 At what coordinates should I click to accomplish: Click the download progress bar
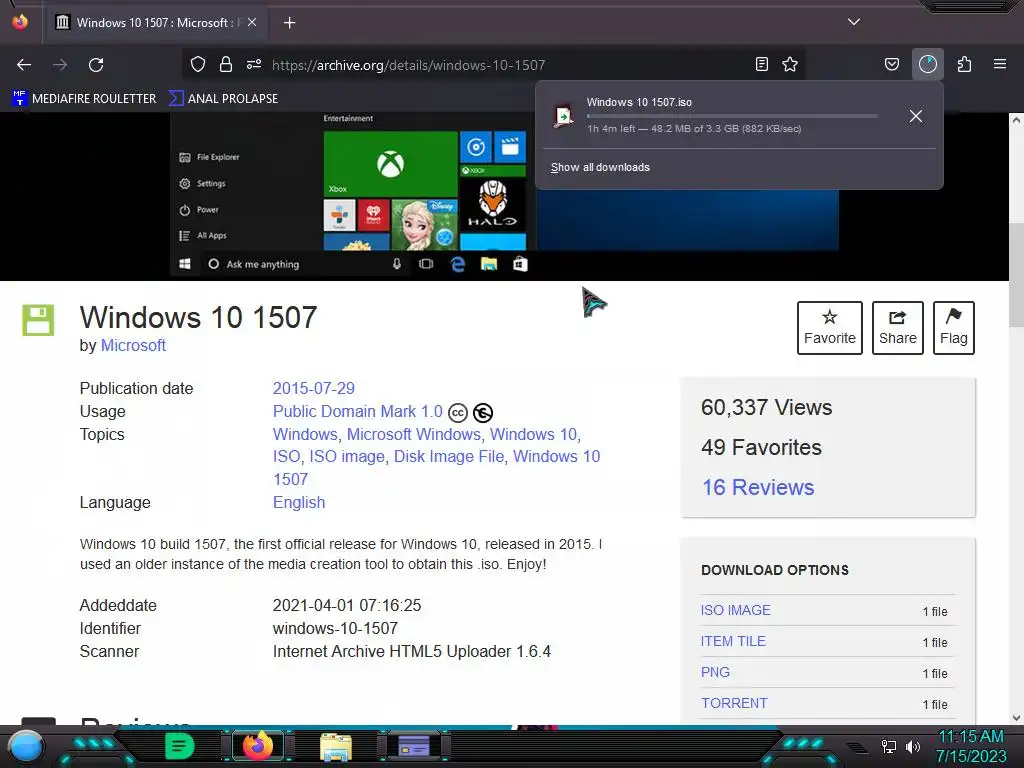point(731,116)
